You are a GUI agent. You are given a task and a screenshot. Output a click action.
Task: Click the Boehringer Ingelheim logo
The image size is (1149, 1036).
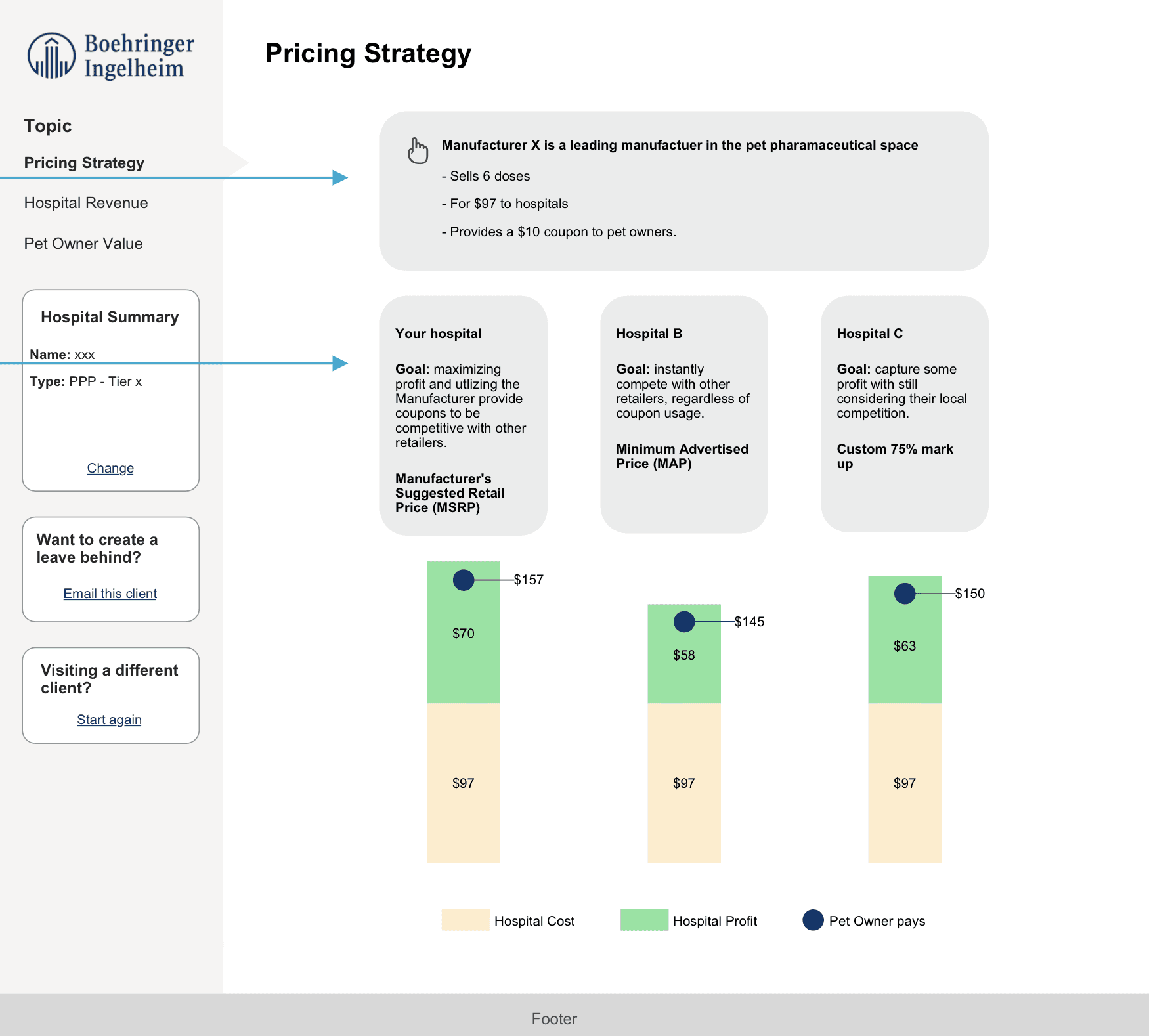(111, 56)
